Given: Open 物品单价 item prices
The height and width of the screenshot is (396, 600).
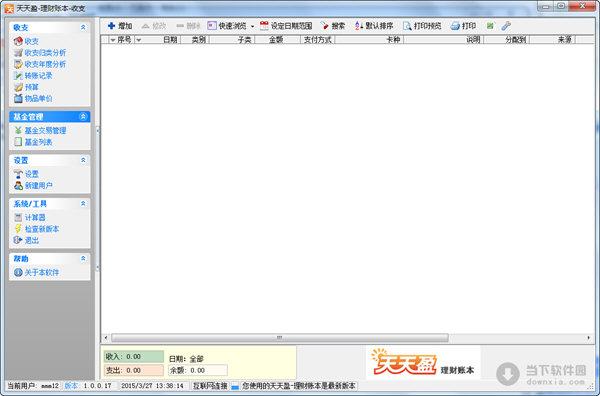Looking at the screenshot, I should click(33, 99).
